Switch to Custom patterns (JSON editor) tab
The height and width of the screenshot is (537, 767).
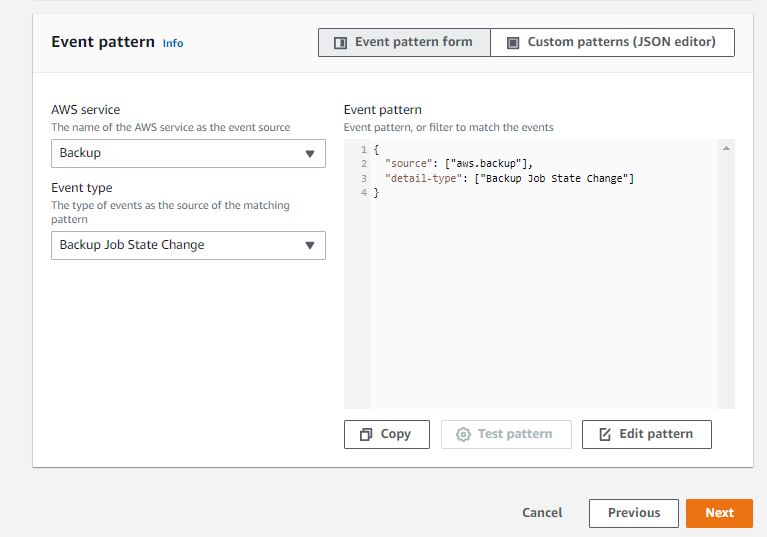612,42
